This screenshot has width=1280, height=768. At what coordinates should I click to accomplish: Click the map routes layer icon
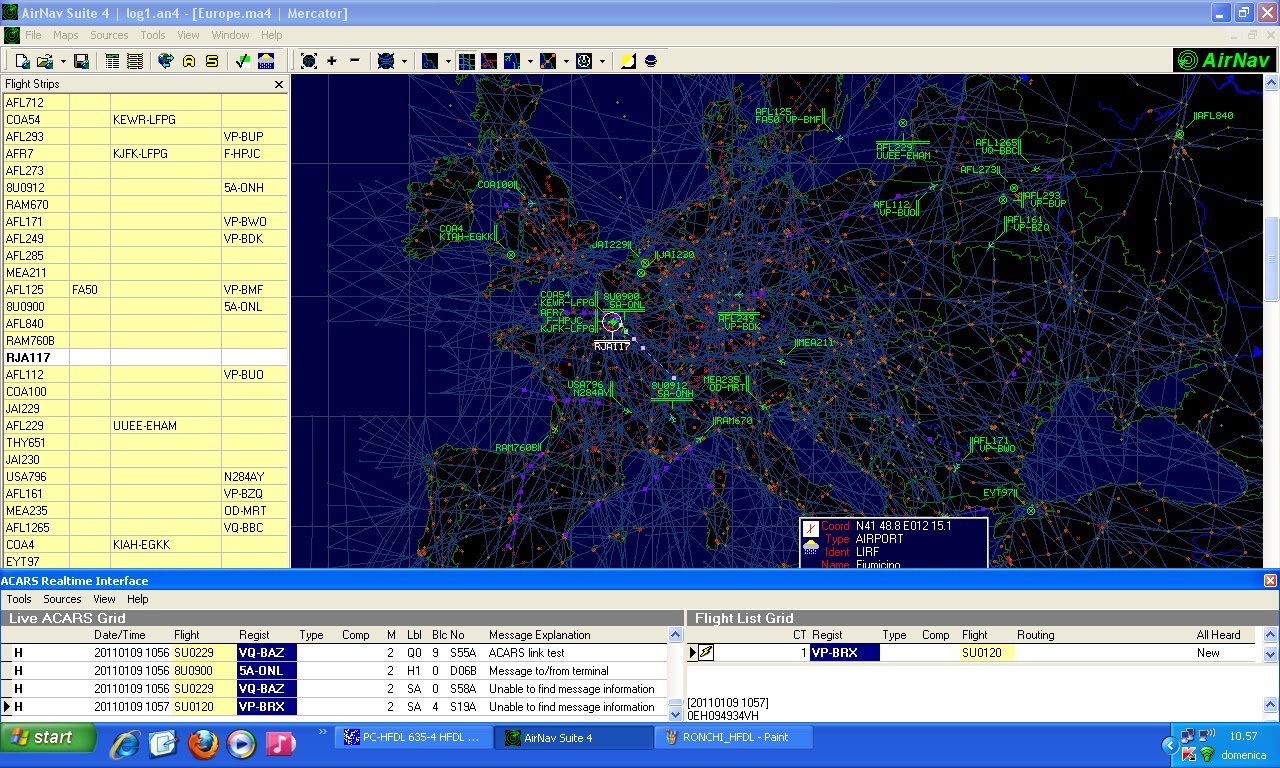pos(430,61)
